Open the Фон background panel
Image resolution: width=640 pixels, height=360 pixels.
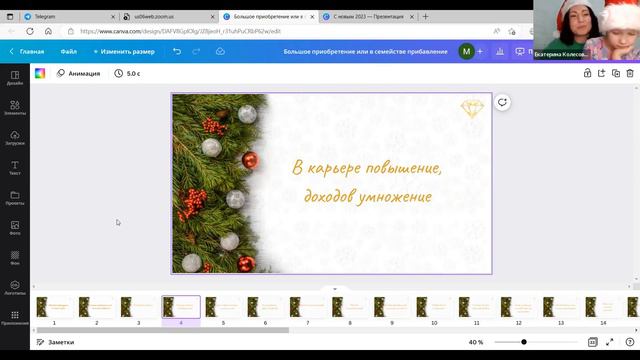[x=15, y=258]
